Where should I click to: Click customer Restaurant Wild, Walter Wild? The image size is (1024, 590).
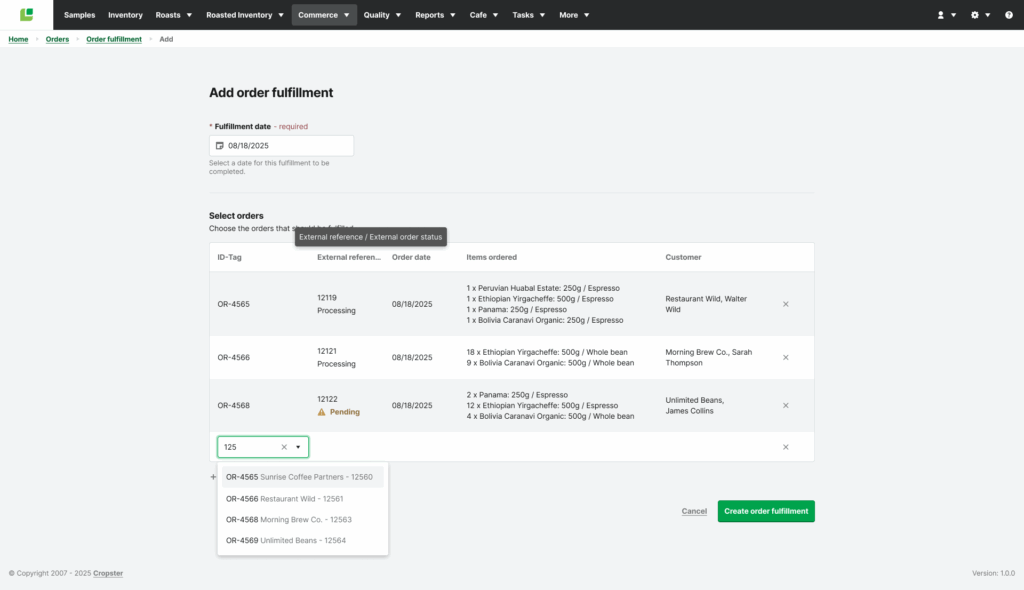(x=706, y=304)
